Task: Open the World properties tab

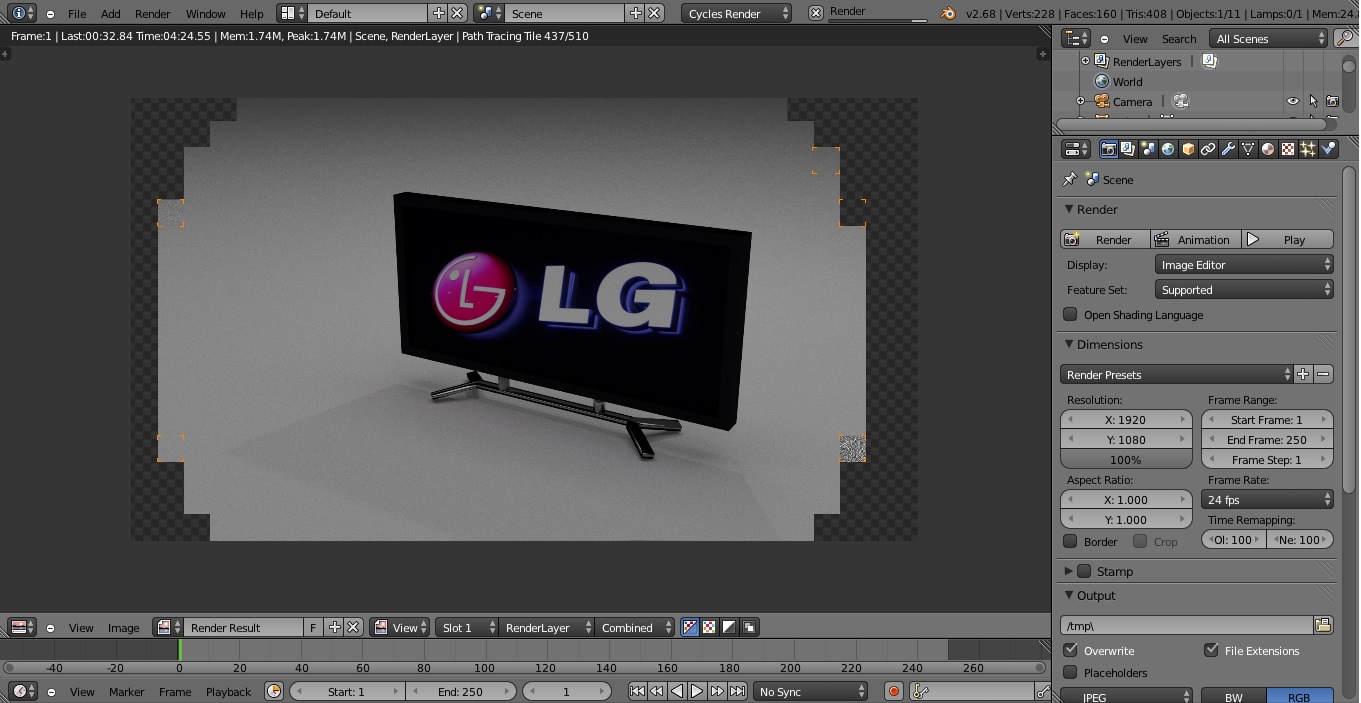Action: coord(1168,149)
